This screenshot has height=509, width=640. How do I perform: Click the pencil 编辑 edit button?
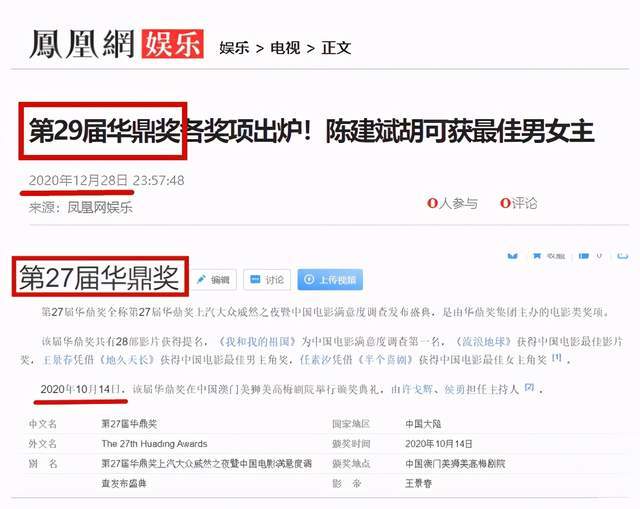pos(213,280)
